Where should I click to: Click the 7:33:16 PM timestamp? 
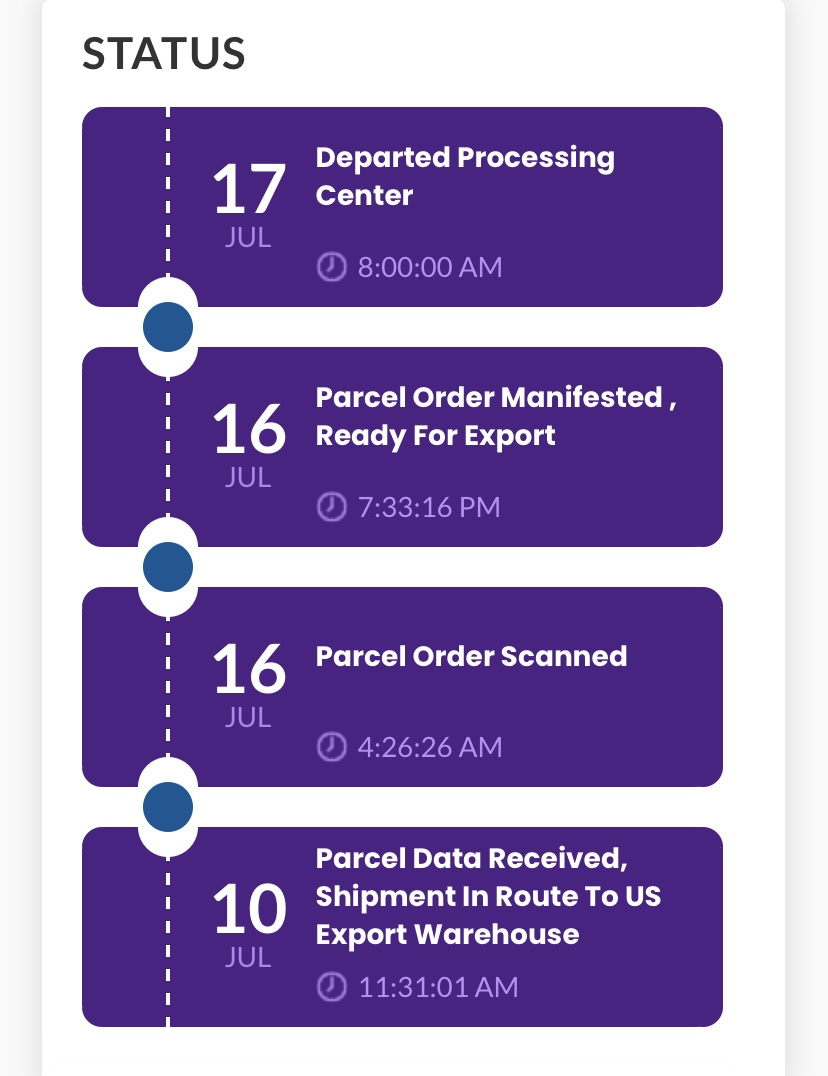click(429, 507)
